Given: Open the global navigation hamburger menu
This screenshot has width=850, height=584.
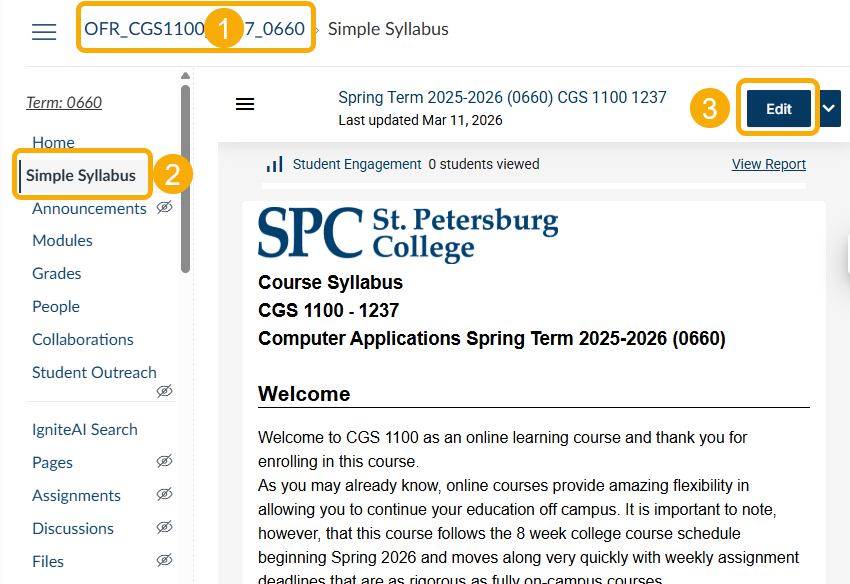Looking at the screenshot, I should coord(43,31).
